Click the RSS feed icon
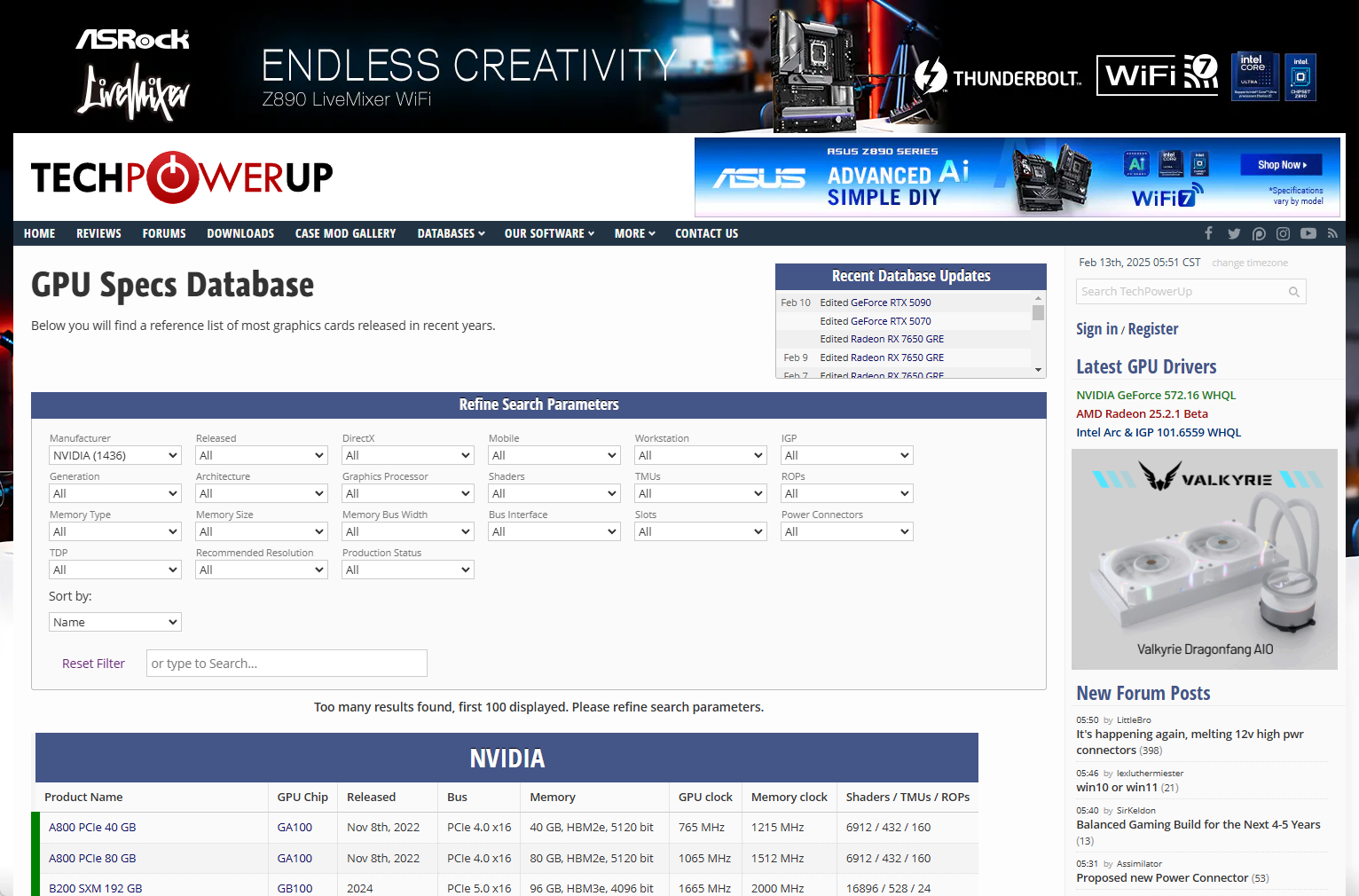This screenshot has height=896, width=1359. click(1332, 233)
